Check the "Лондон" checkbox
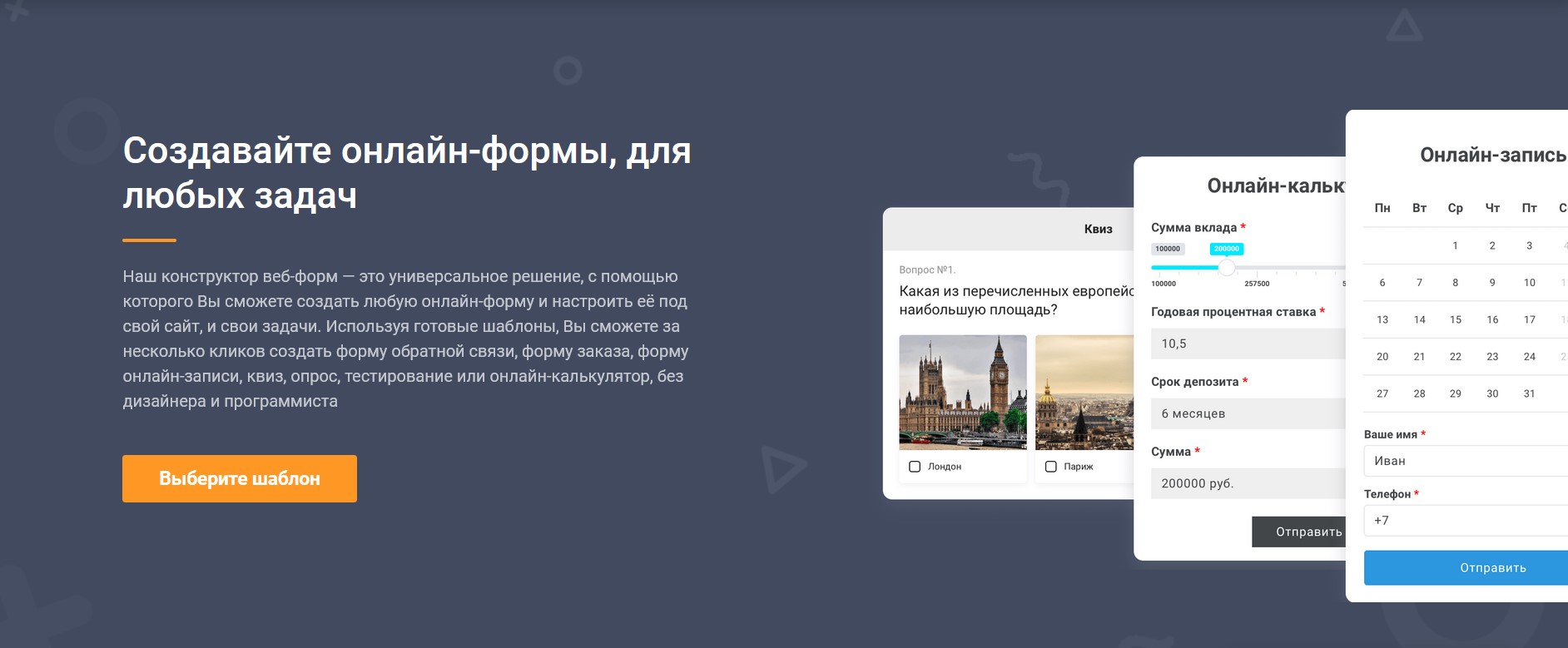This screenshot has width=1568, height=648. (x=915, y=467)
